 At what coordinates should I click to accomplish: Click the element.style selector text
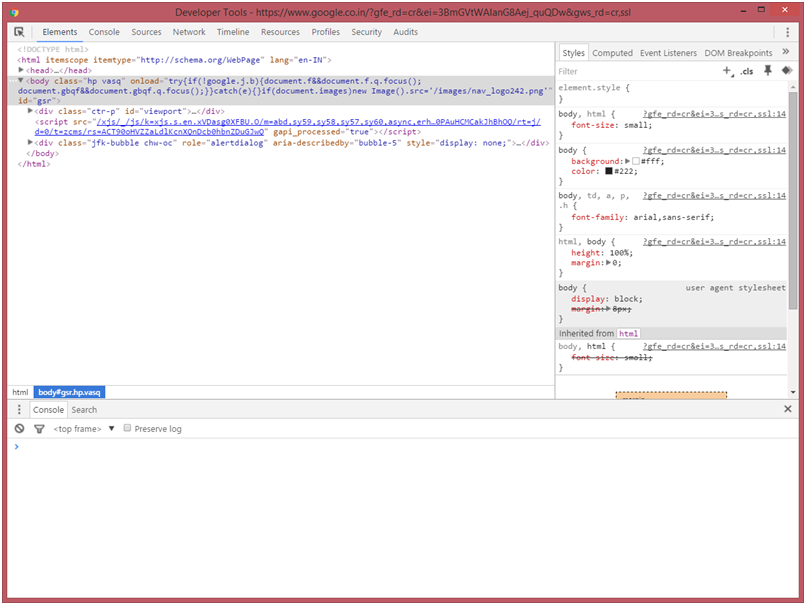pyautogui.click(x=590, y=88)
